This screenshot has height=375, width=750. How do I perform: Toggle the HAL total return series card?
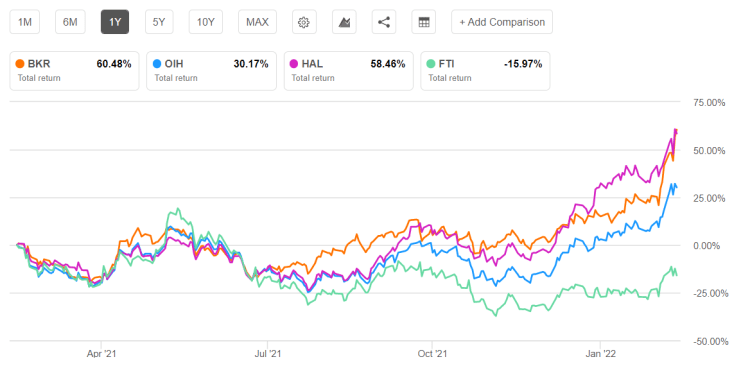pyautogui.click(x=349, y=71)
